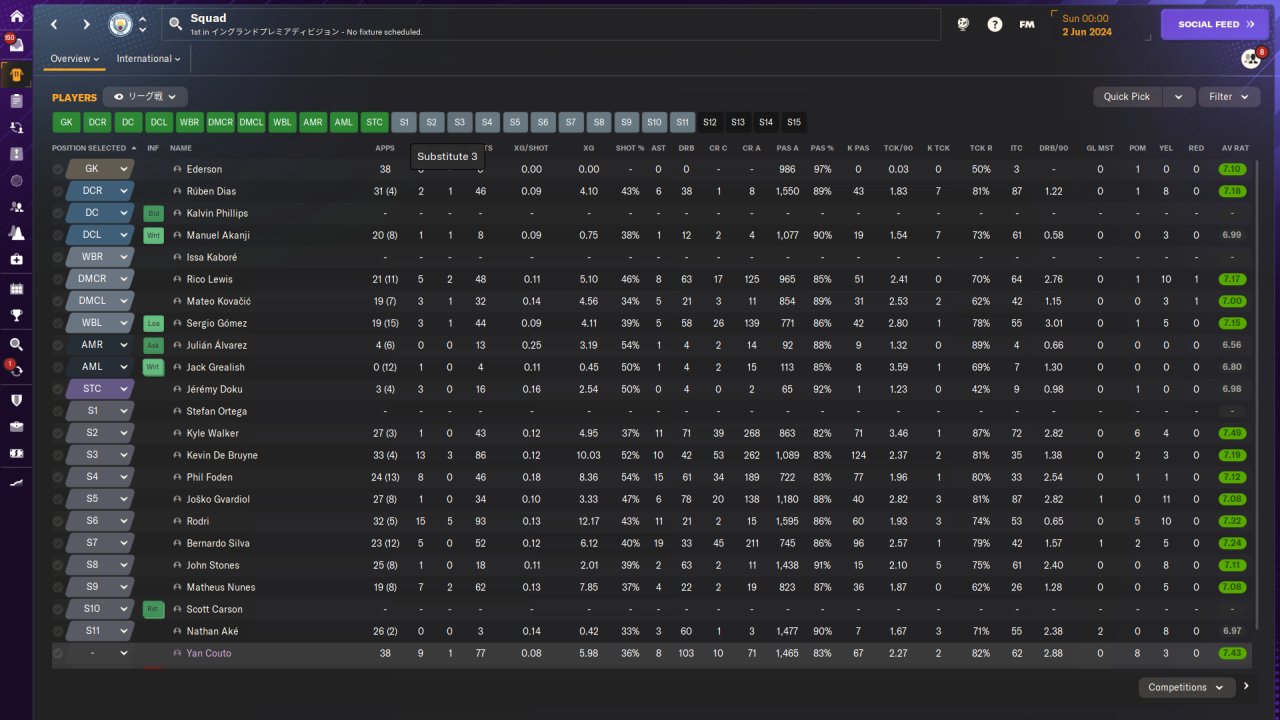
Task: Open the notifications football icon with badge 8
Action: pos(1251,59)
